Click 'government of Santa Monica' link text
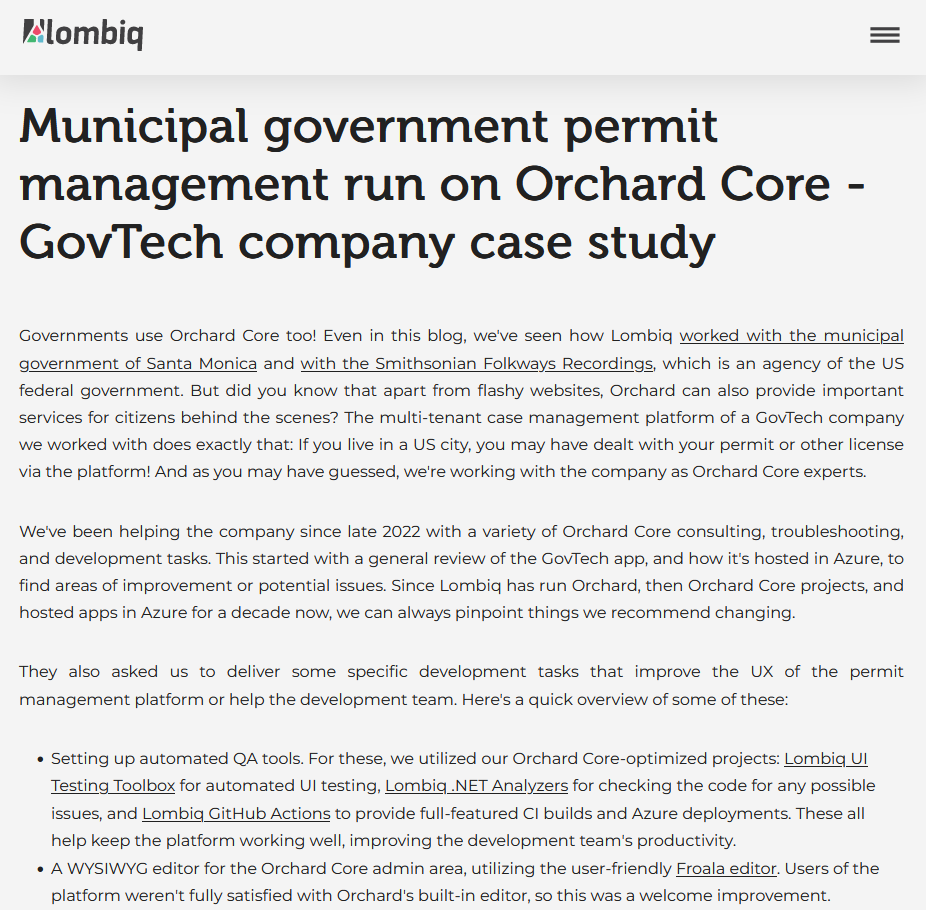 [x=138, y=363]
